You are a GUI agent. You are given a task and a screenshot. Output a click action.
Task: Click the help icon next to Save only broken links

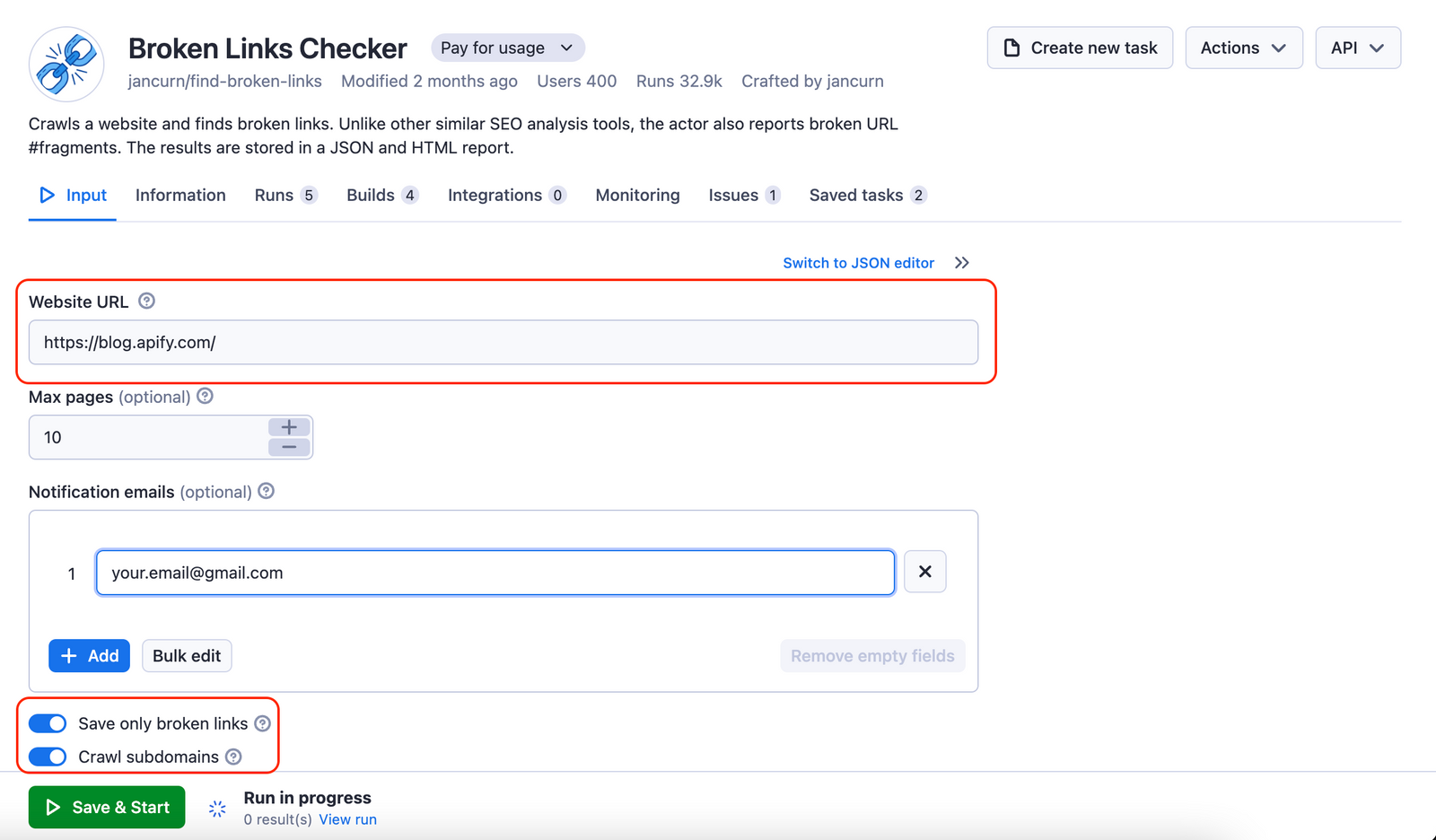coord(261,723)
